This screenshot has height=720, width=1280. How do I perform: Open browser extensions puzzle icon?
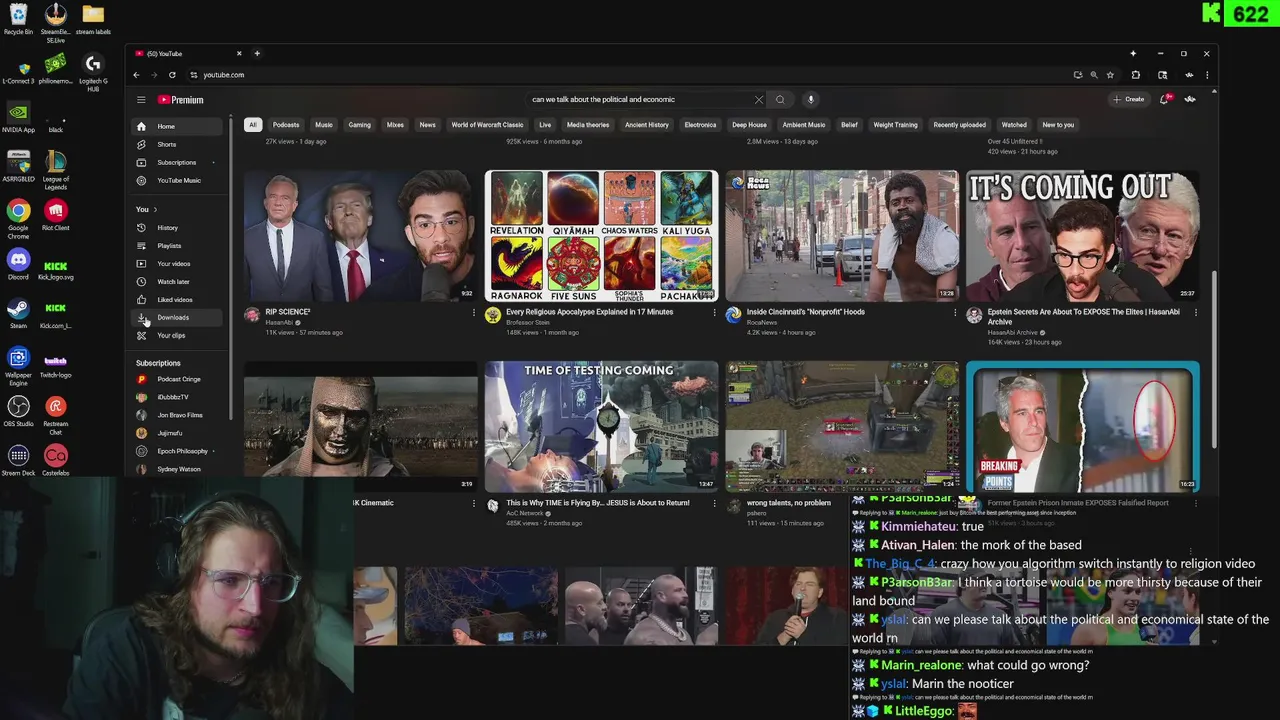[x=1135, y=75]
